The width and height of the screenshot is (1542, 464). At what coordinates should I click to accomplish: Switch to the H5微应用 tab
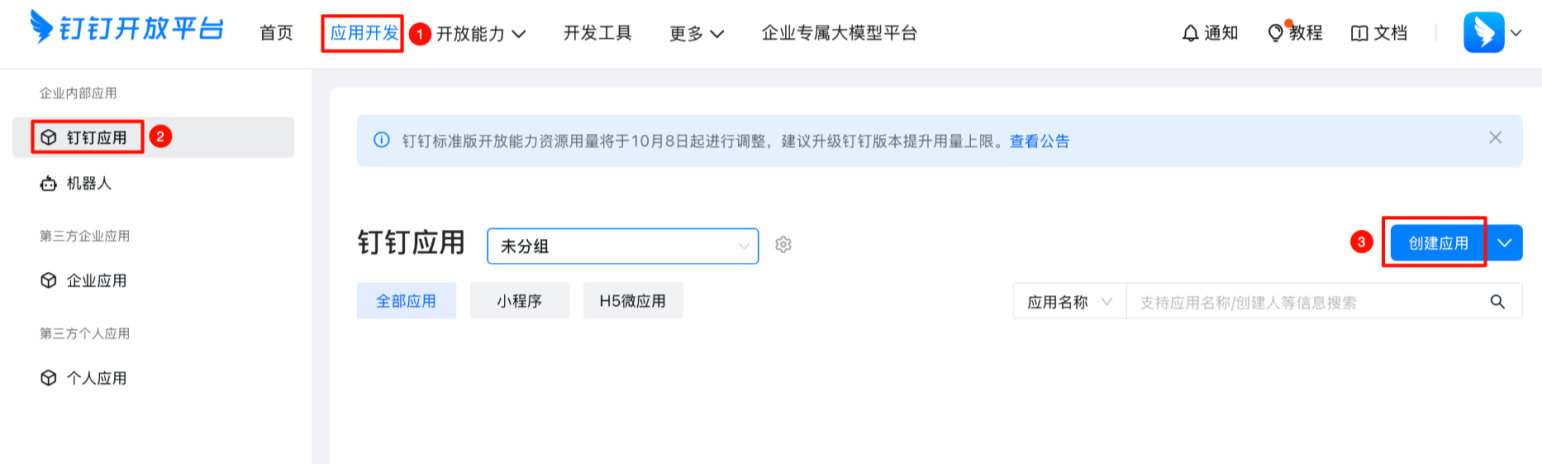click(x=632, y=301)
